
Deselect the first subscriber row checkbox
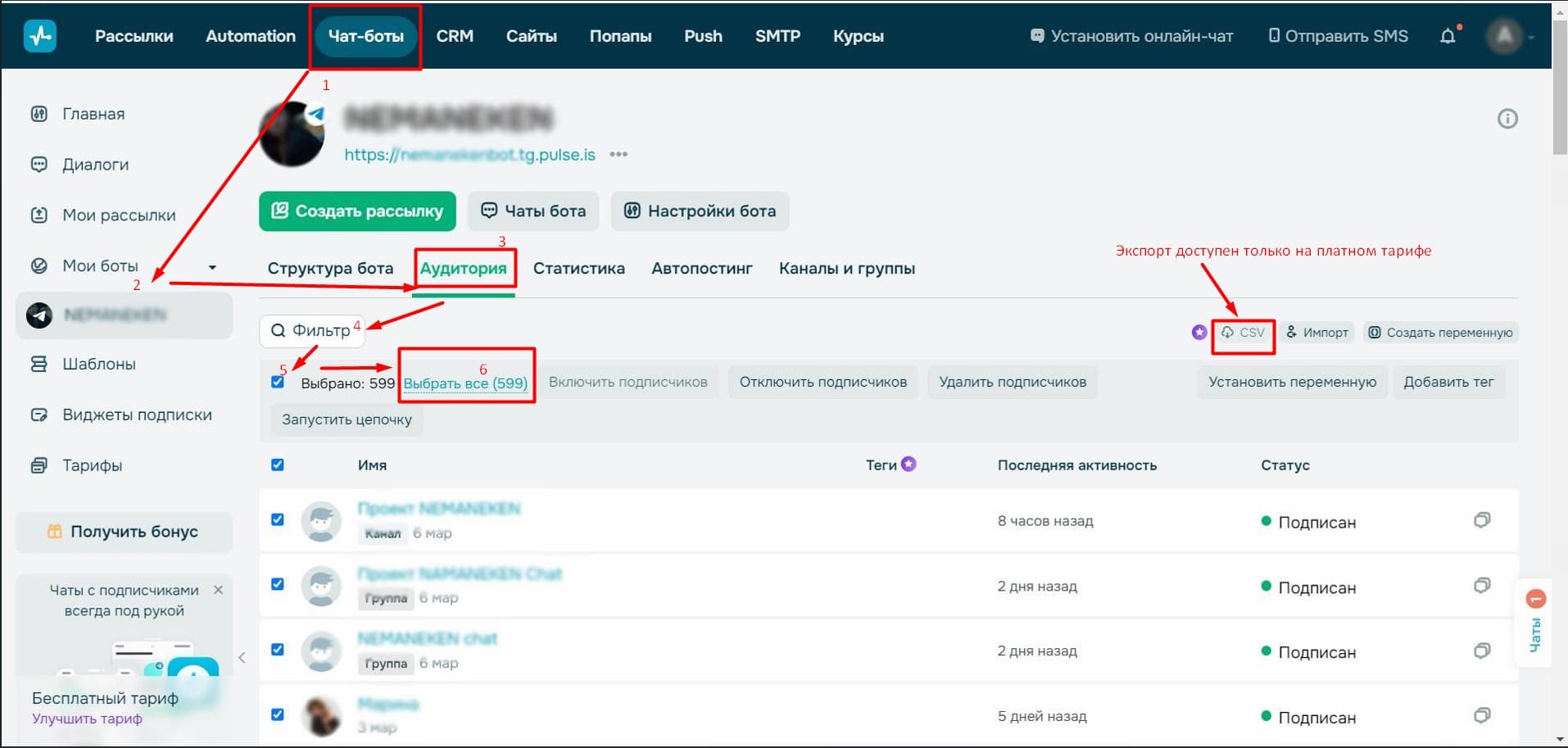coord(278,520)
